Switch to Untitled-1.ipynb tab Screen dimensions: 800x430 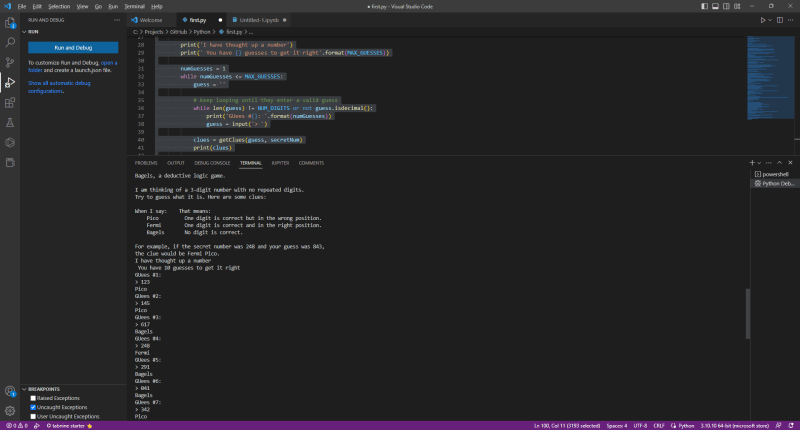[259, 20]
